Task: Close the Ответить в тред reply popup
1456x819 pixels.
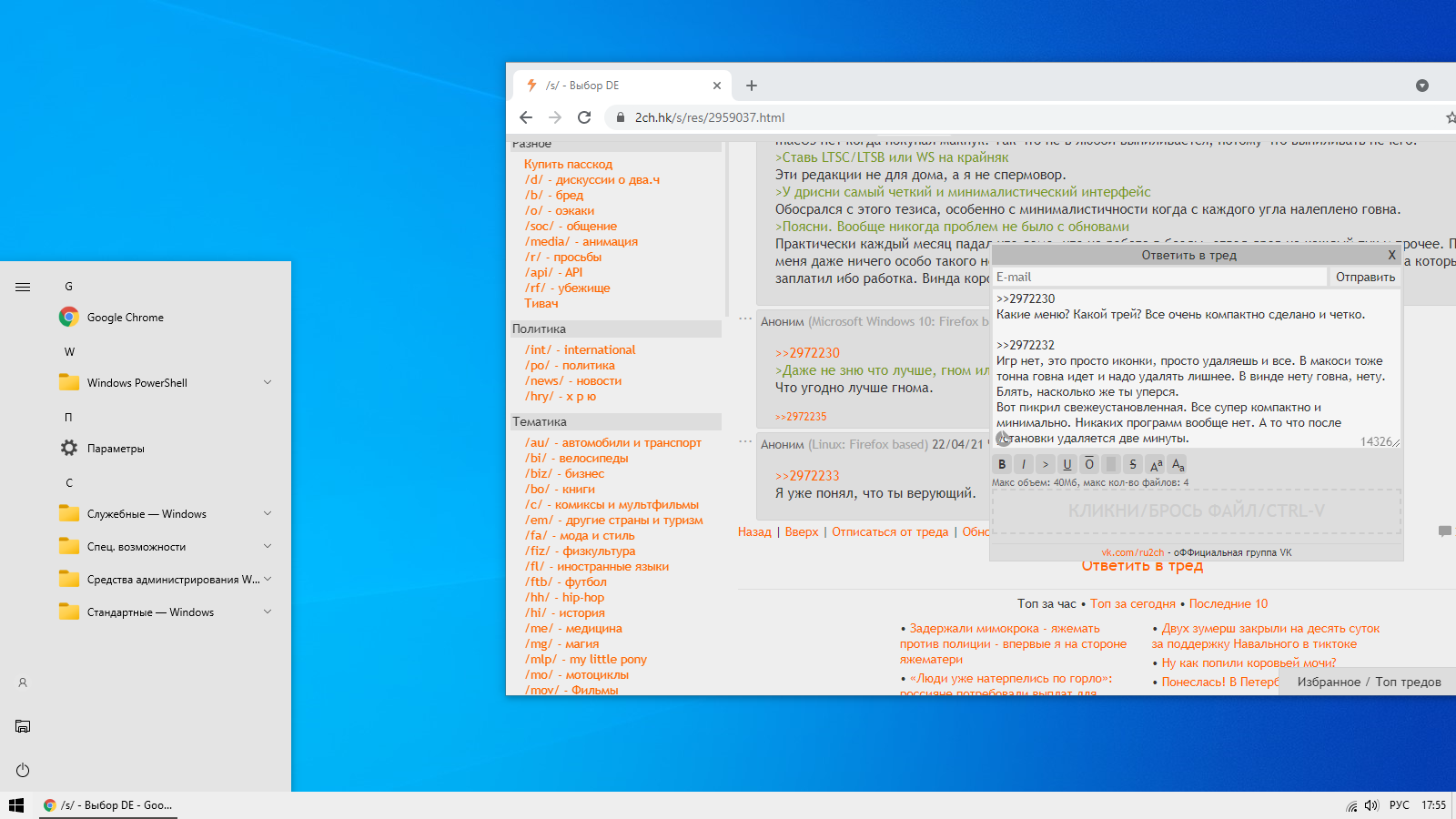Action: click(x=1391, y=255)
